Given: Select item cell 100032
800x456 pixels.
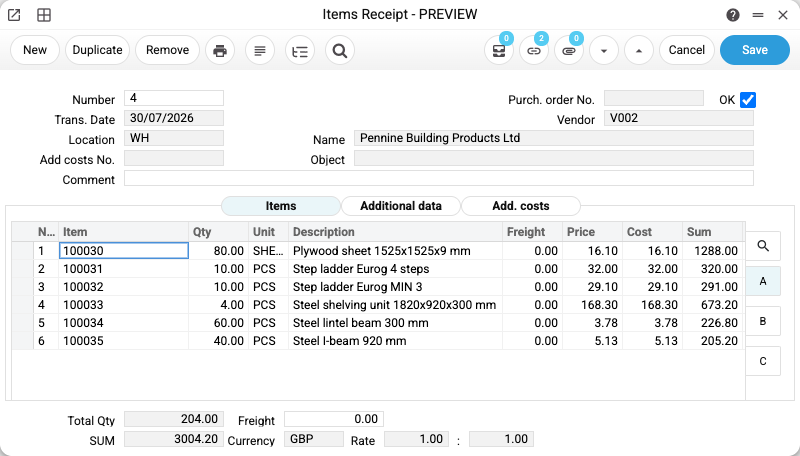Looking at the screenshot, I should point(124,287).
